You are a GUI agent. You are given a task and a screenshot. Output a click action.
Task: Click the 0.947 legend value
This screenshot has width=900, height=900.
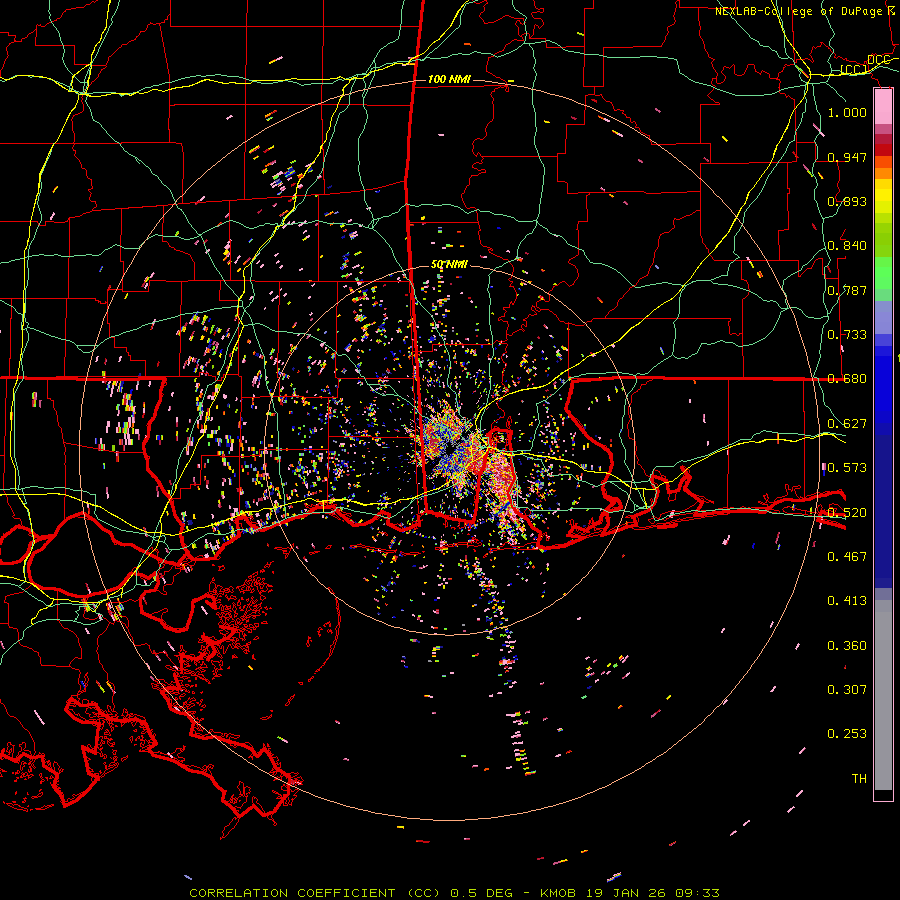tap(847, 157)
